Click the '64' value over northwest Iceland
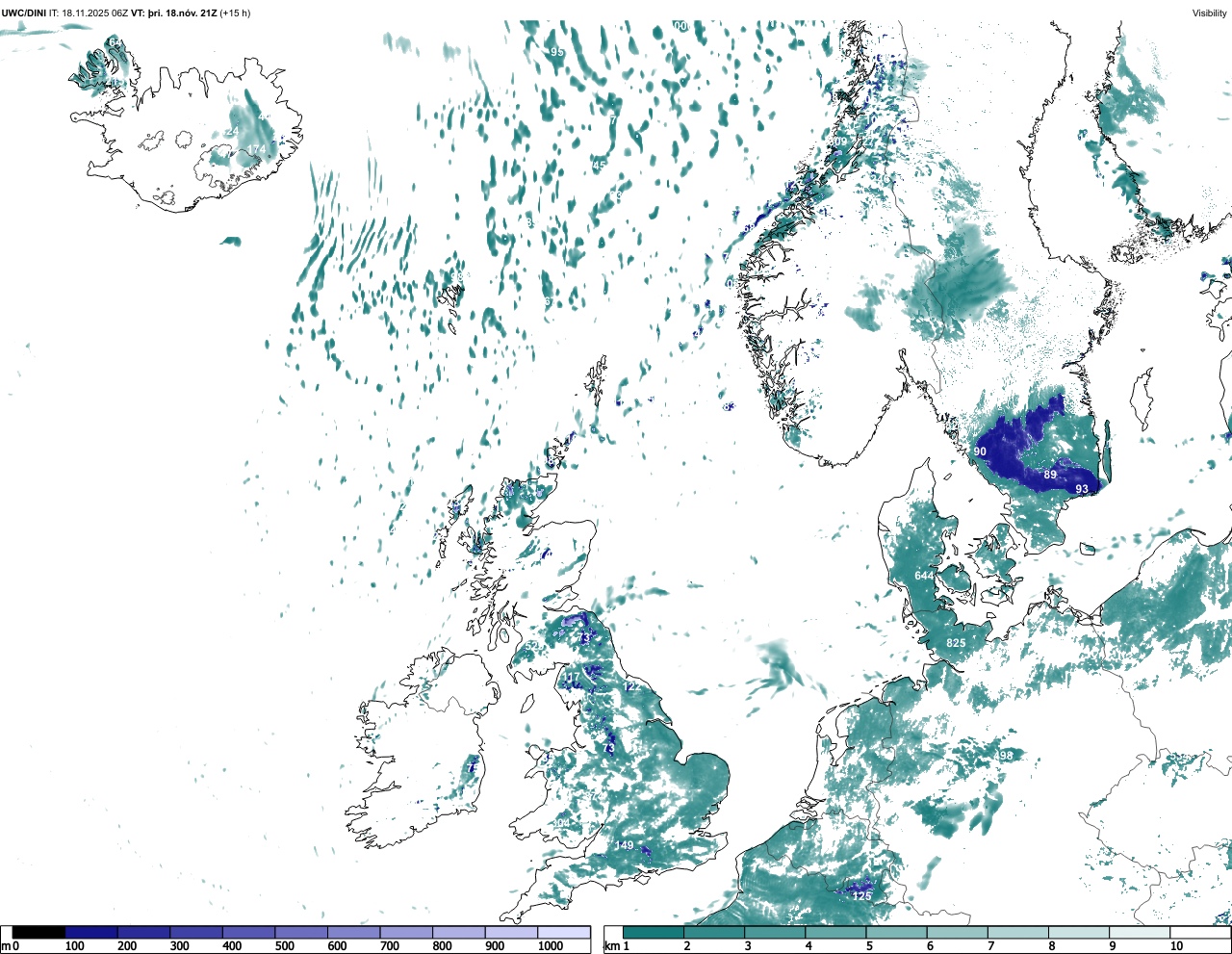The width and height of the screenshot is (1232, 954). pos(115,42)
